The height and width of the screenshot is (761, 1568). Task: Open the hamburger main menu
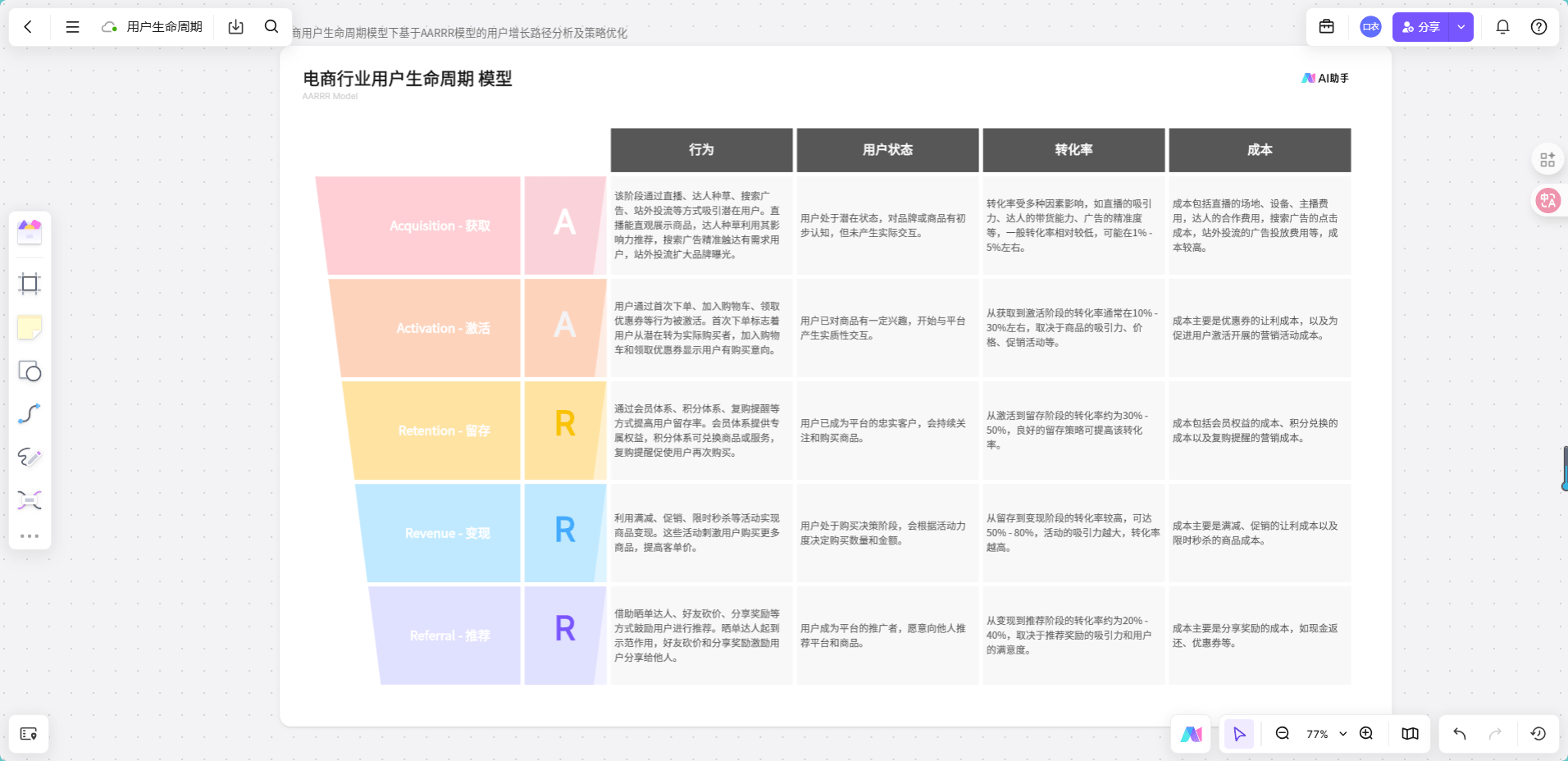(72, 26)
